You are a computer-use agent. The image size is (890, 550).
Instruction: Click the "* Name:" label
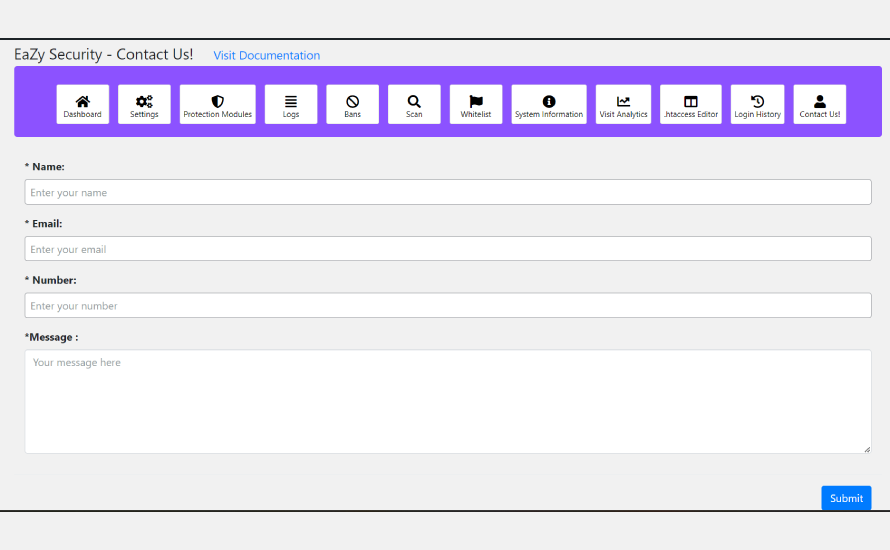(45, 167)
